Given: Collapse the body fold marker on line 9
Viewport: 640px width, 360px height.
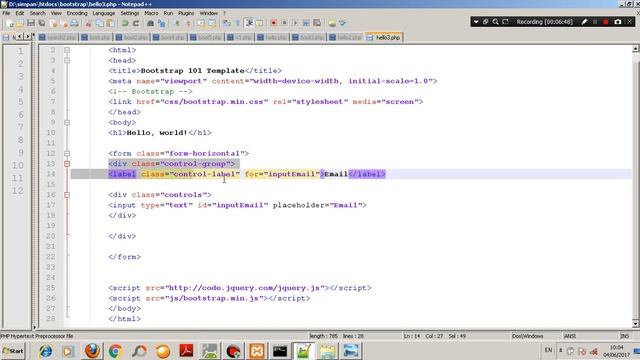Looking at the screenshot, I should click(x=67, y=122).
